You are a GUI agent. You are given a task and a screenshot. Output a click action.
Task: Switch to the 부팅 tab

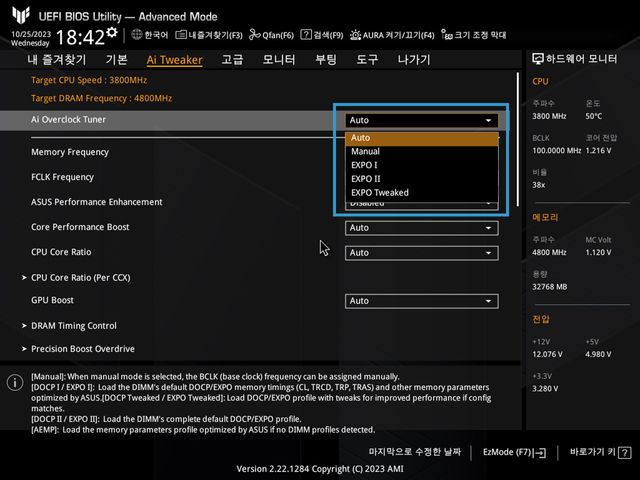pyautogui.click(x=326, y=60)
